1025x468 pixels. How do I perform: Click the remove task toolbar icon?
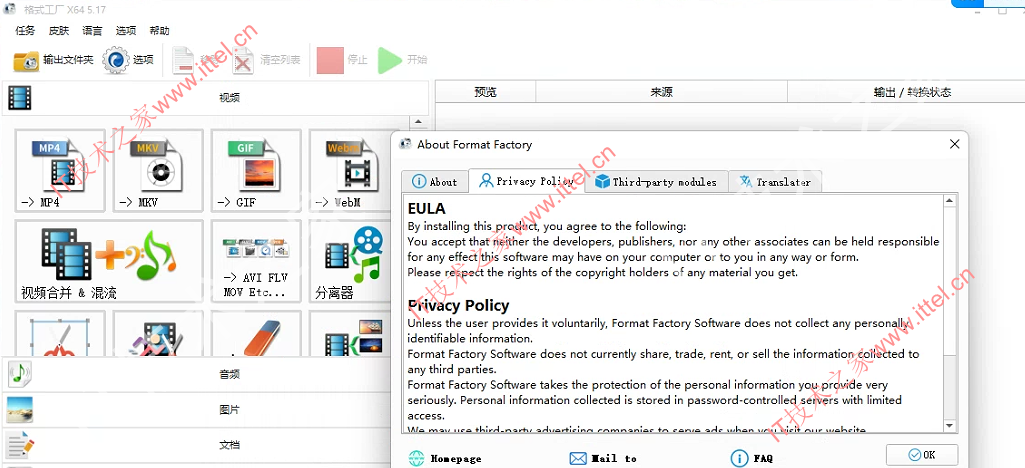(183, 60)
